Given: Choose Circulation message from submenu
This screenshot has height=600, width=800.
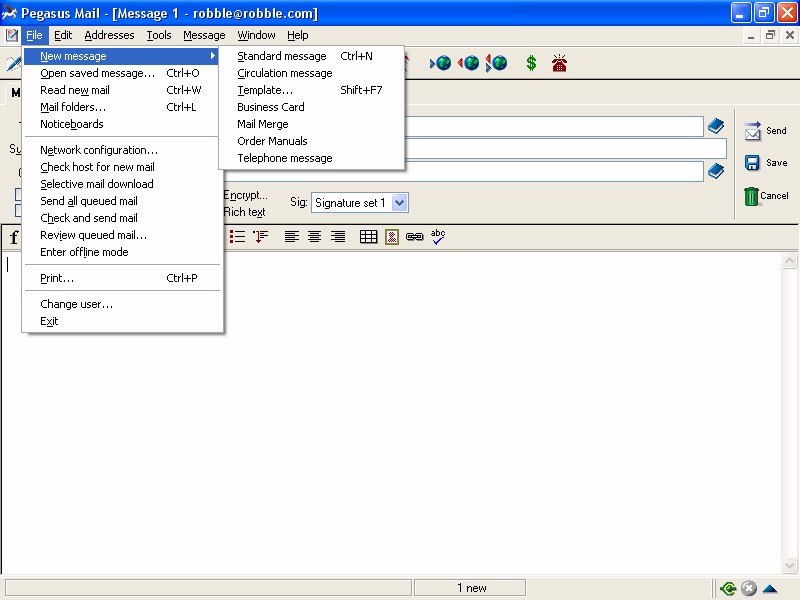Looking at the screenshot, I should [311, 73].
